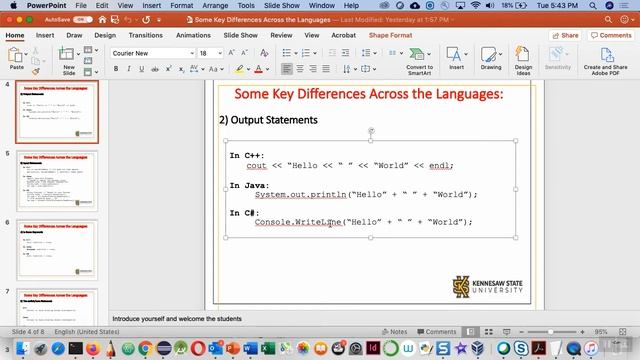Click the Undo arrow

point(128,20)
